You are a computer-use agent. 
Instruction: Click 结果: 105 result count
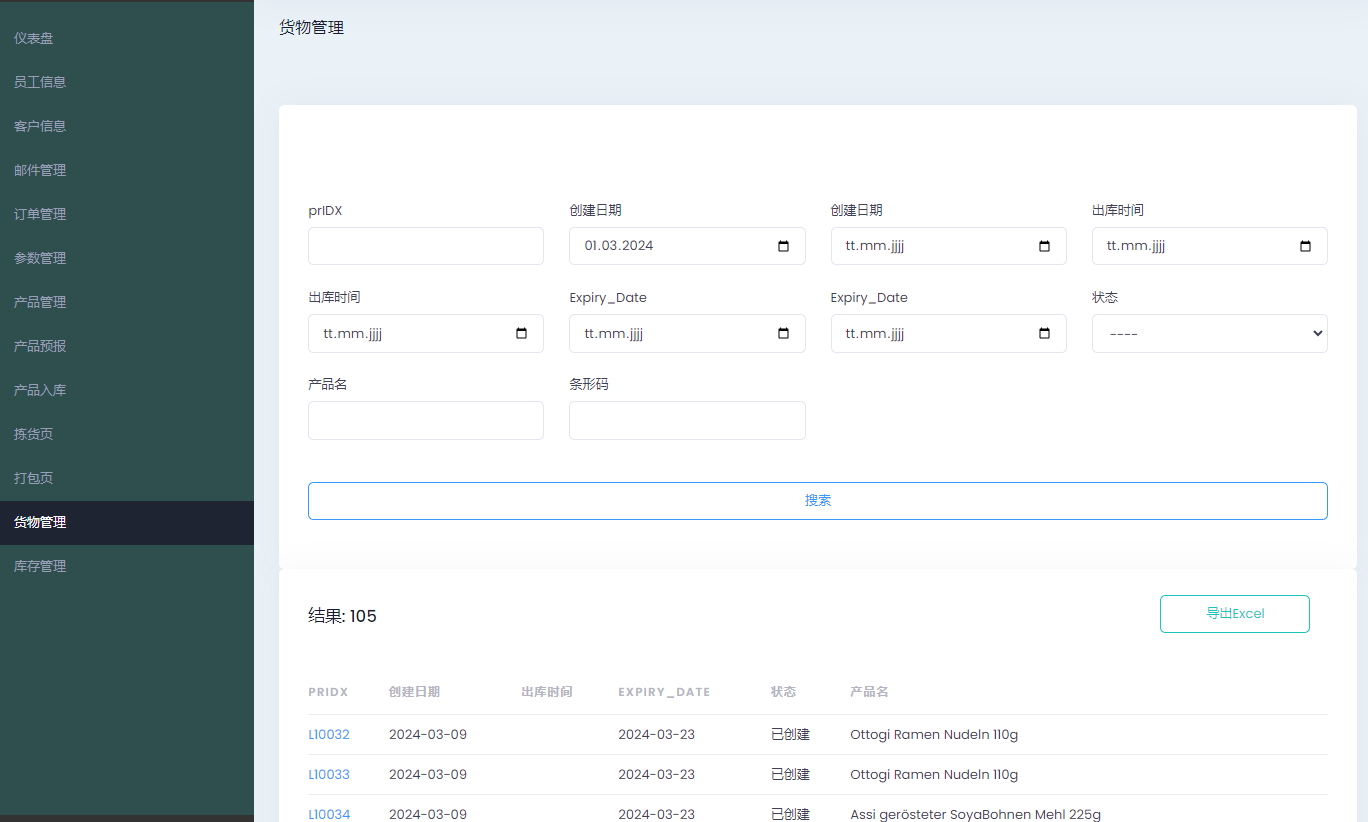click(342, 616)
